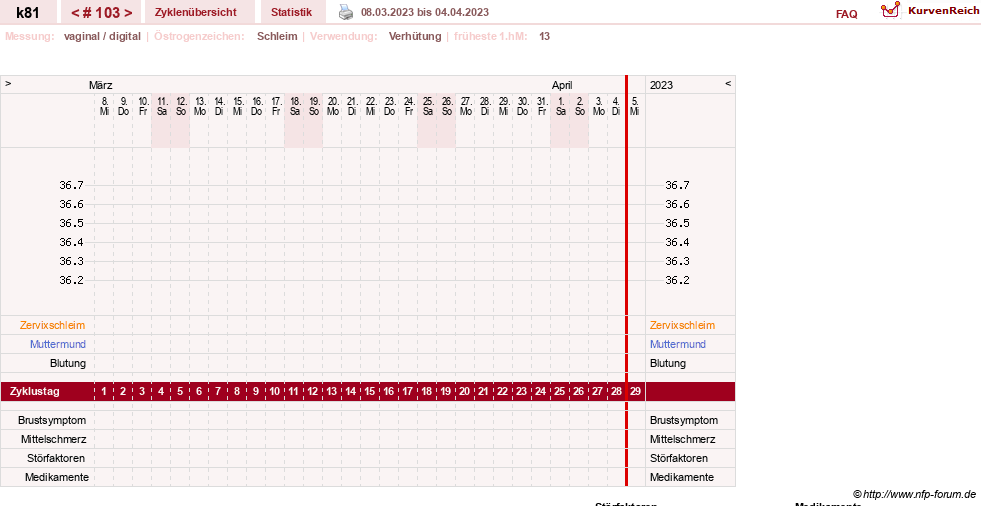Click the Brustsymptom label on the right
This screenshot has width=981, height=506.
click(x=684, y=420)
